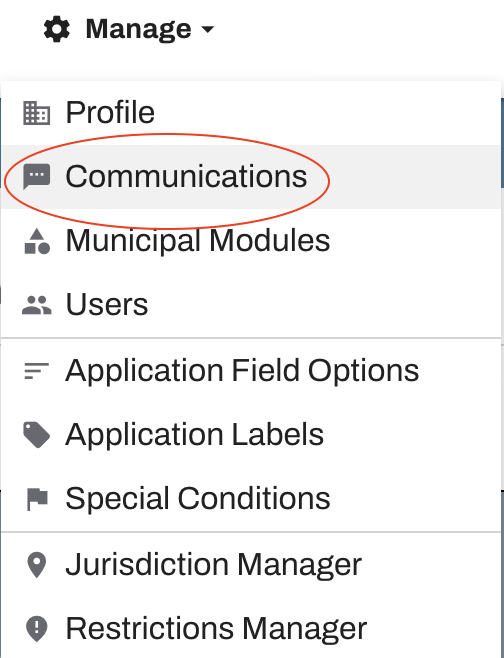Screen dimensions: 504x658
Task: Select Restrictions Manager
Action: coord(251,628)
